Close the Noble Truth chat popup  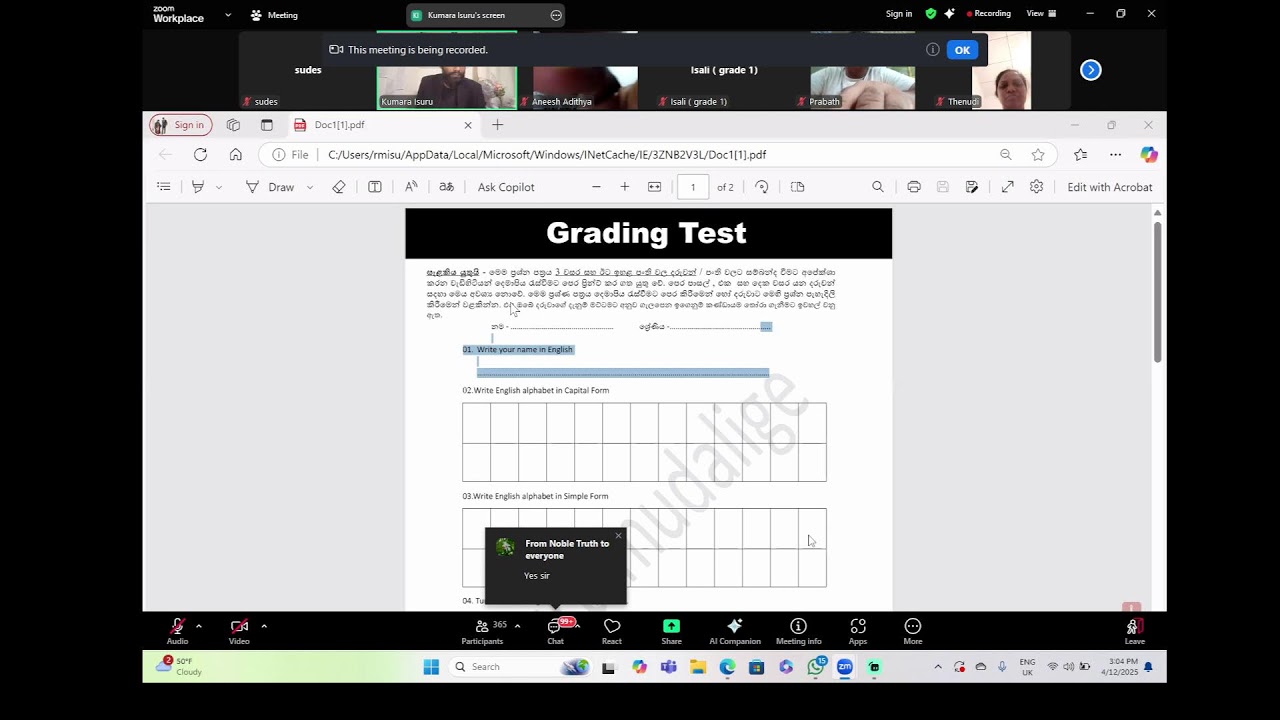coord(618,536)
